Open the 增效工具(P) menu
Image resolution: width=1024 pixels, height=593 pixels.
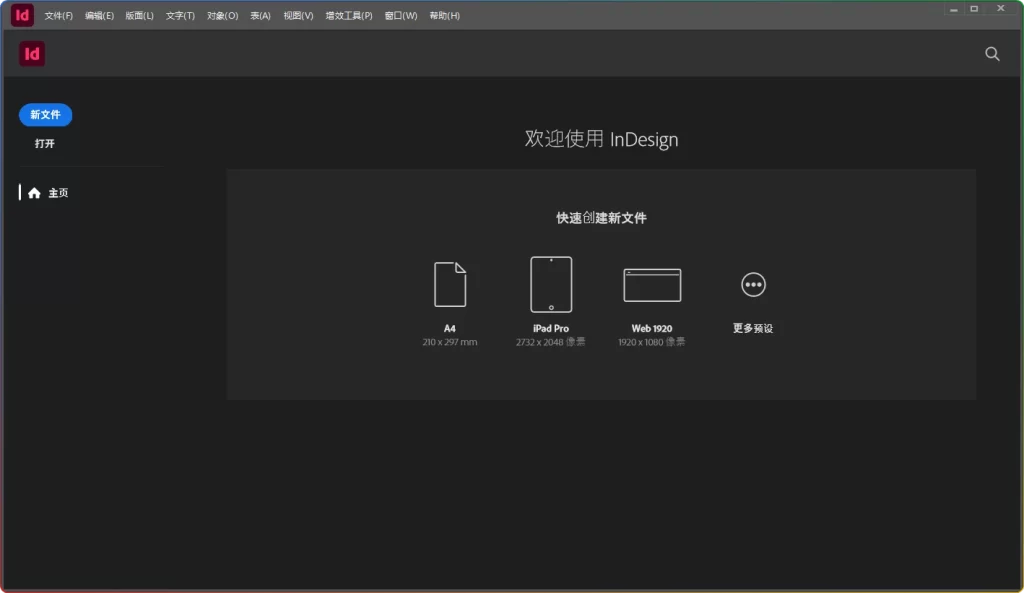[347, 15]
